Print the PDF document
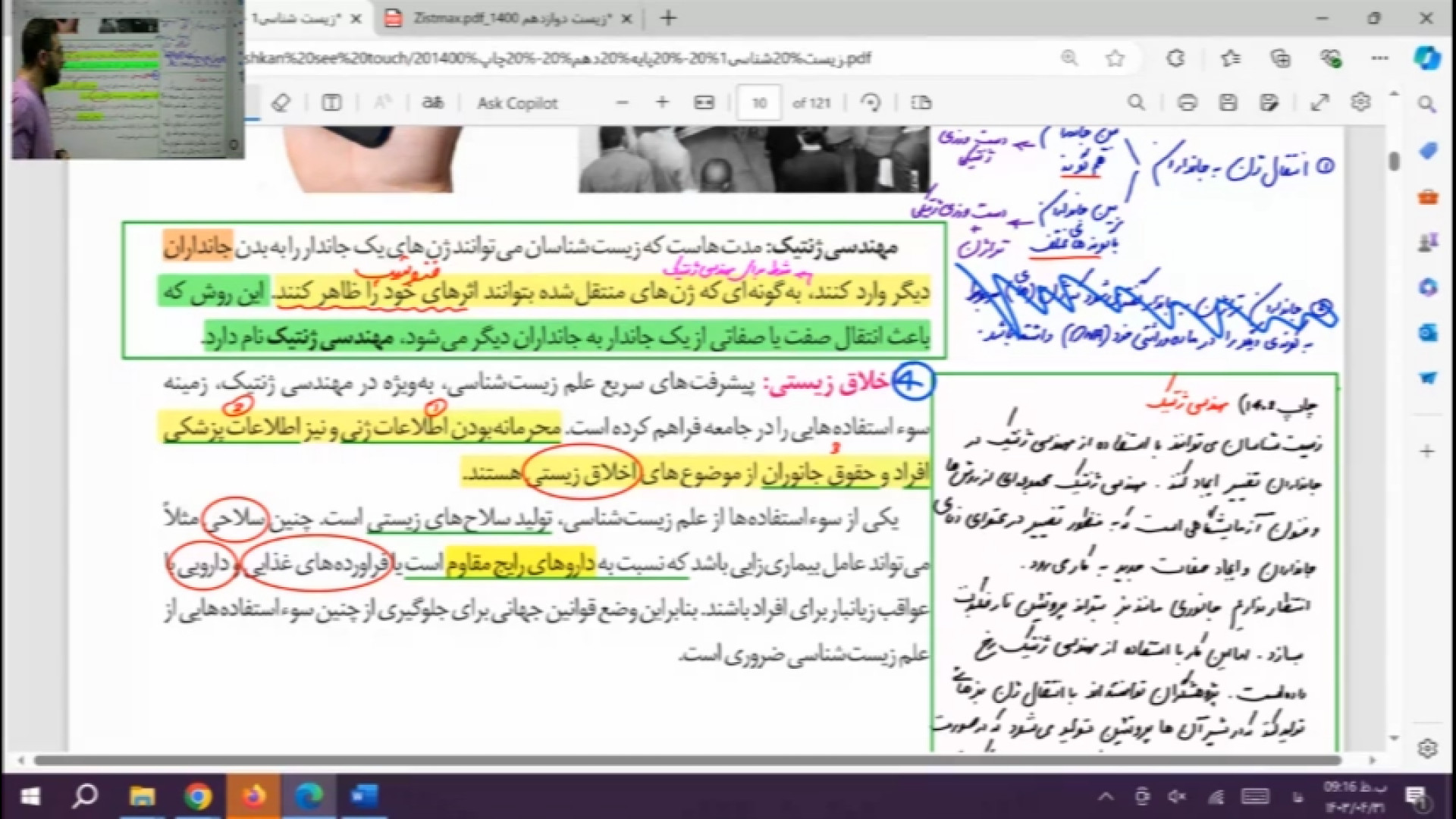The height and width of the screenshot is (819, 1456). point(1188,102)
